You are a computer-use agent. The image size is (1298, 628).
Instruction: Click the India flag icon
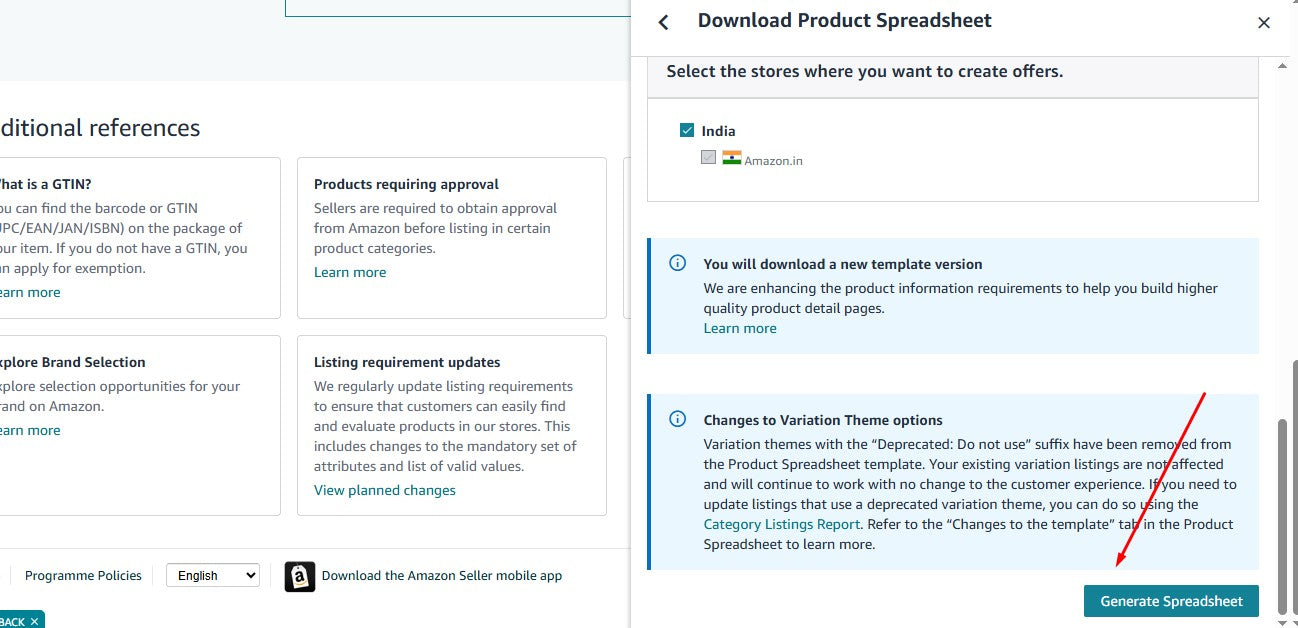[732, 158]
